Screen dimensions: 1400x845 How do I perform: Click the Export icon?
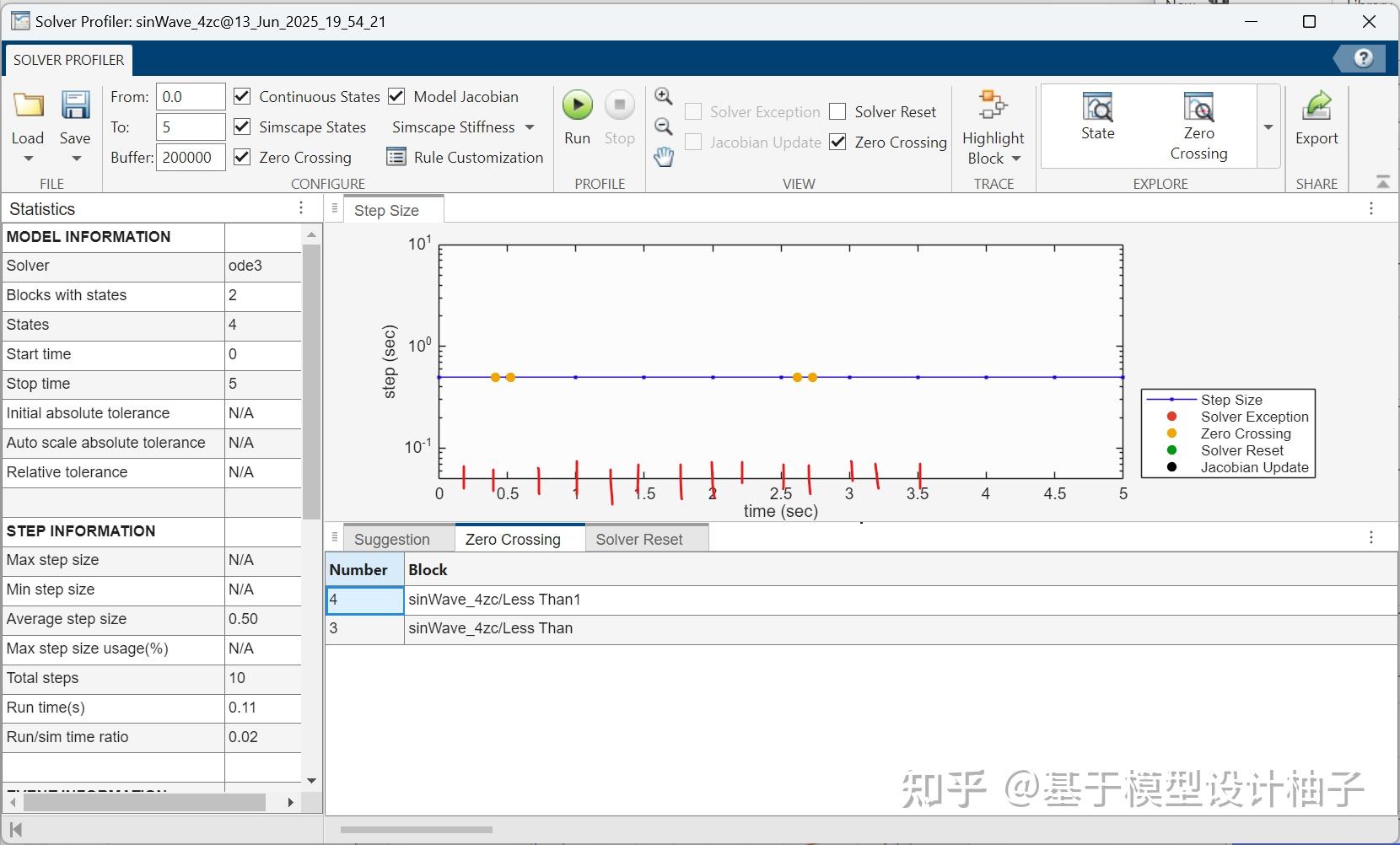[x=1317, y=106]
